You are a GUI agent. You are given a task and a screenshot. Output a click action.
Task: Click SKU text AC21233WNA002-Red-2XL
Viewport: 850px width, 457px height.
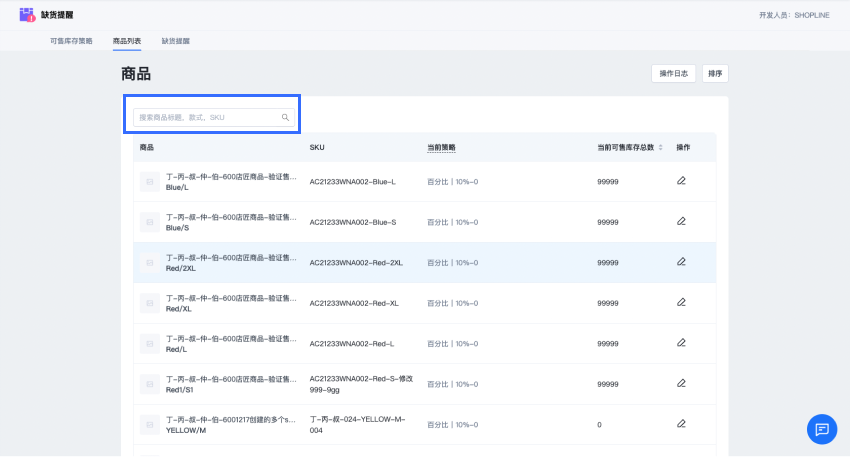coord(356,263)
